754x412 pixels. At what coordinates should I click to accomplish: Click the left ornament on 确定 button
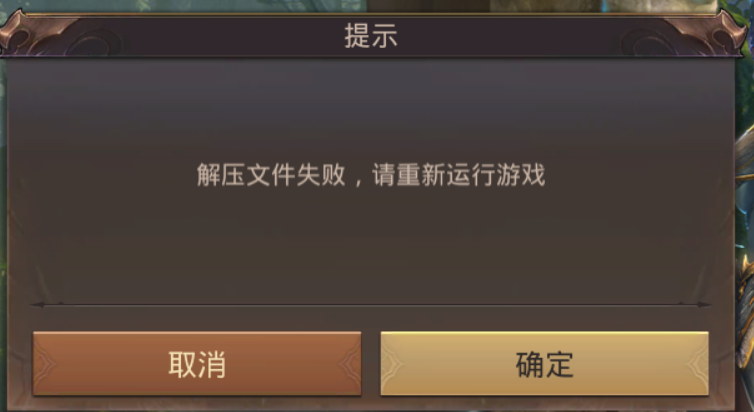[x=392, y=364]
